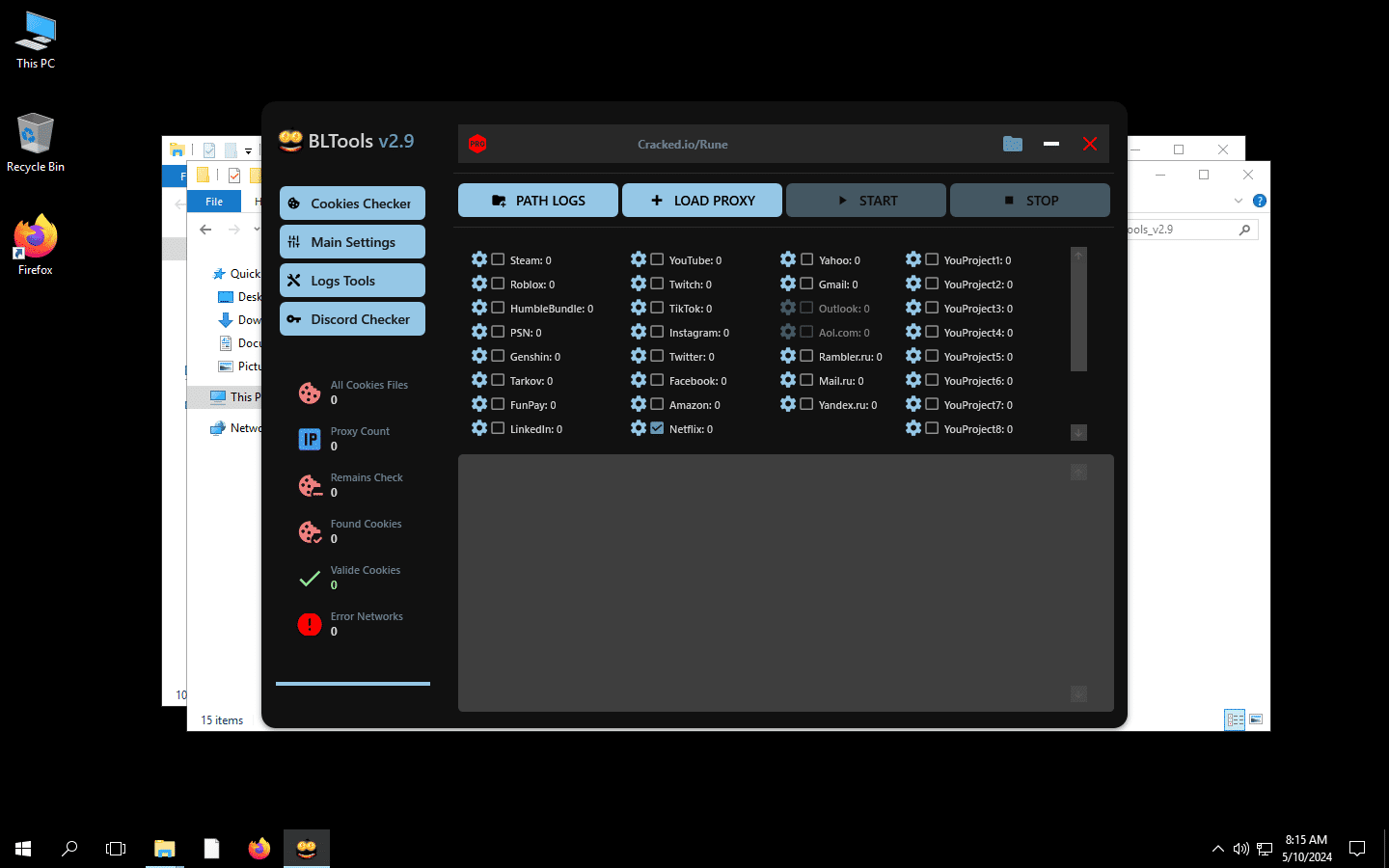Click the STOP button
The height and width of the screenshot is (868, 1389).
1030,201
